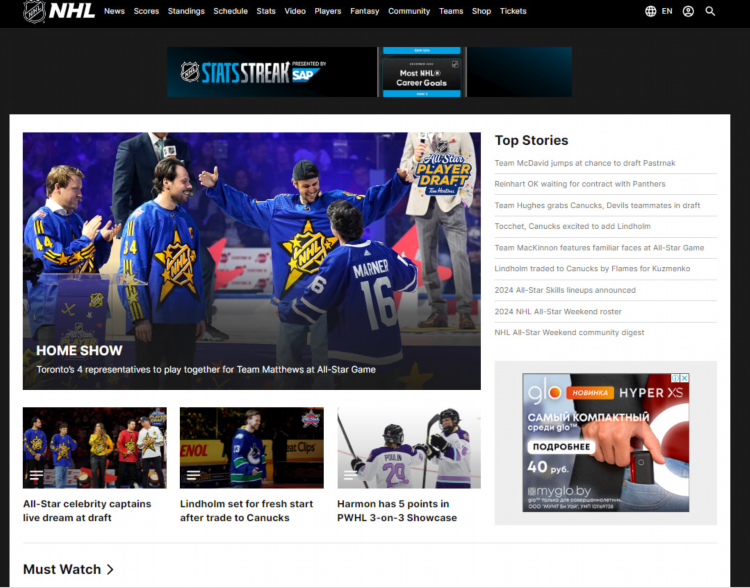The height and width of the screenshot is (588, 750).
Task: Click the NHL shield logo
Action: click(34, 11)
